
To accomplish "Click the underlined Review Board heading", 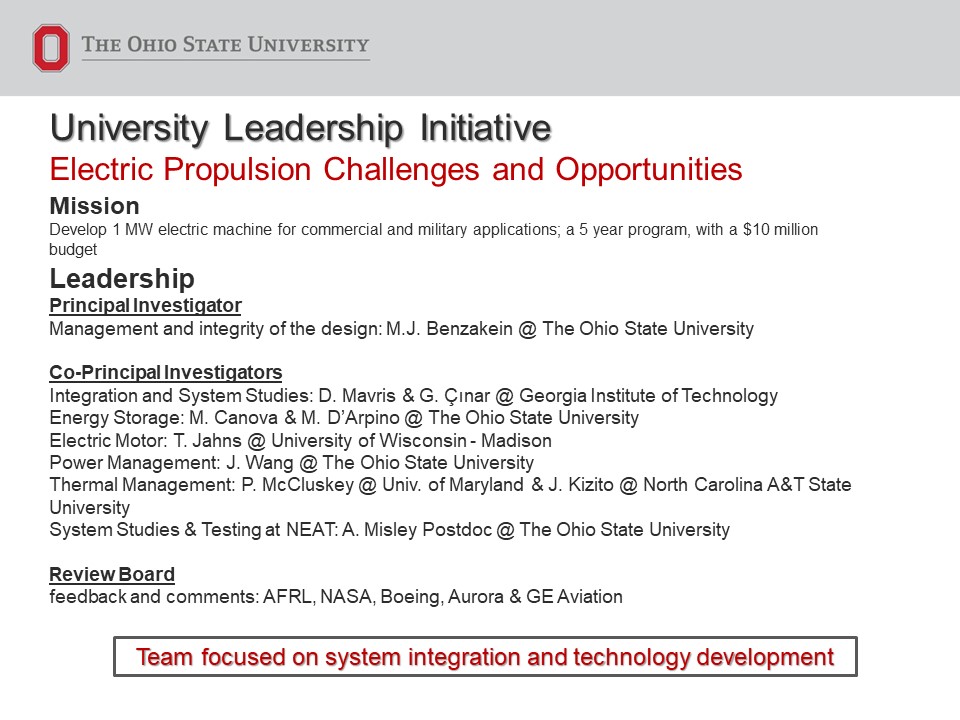I will click(x=112, y=574).
